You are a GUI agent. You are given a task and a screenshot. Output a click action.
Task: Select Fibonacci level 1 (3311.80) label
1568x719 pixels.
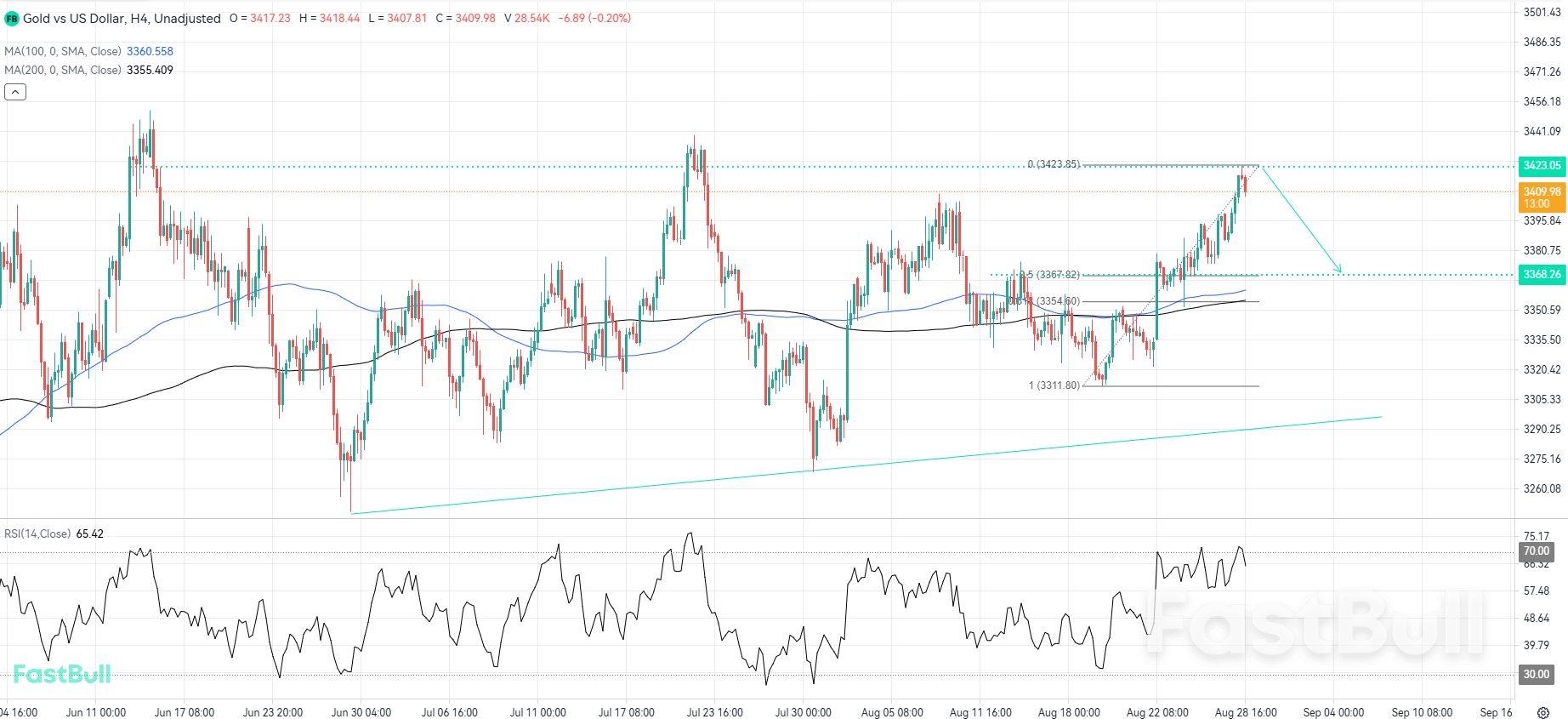pyautogui.click(x=1054, y=385)
